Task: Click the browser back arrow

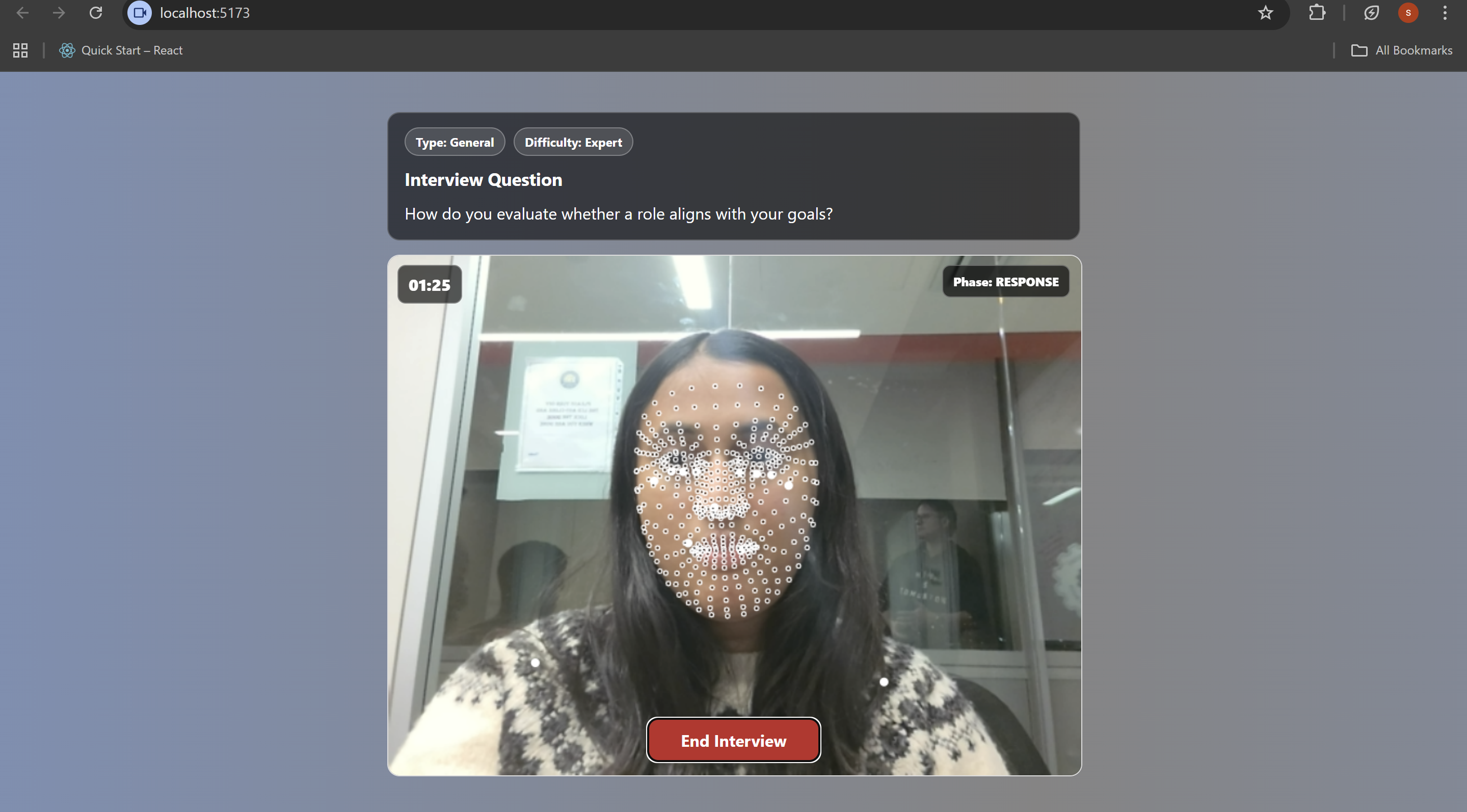Action: point(22,13)
